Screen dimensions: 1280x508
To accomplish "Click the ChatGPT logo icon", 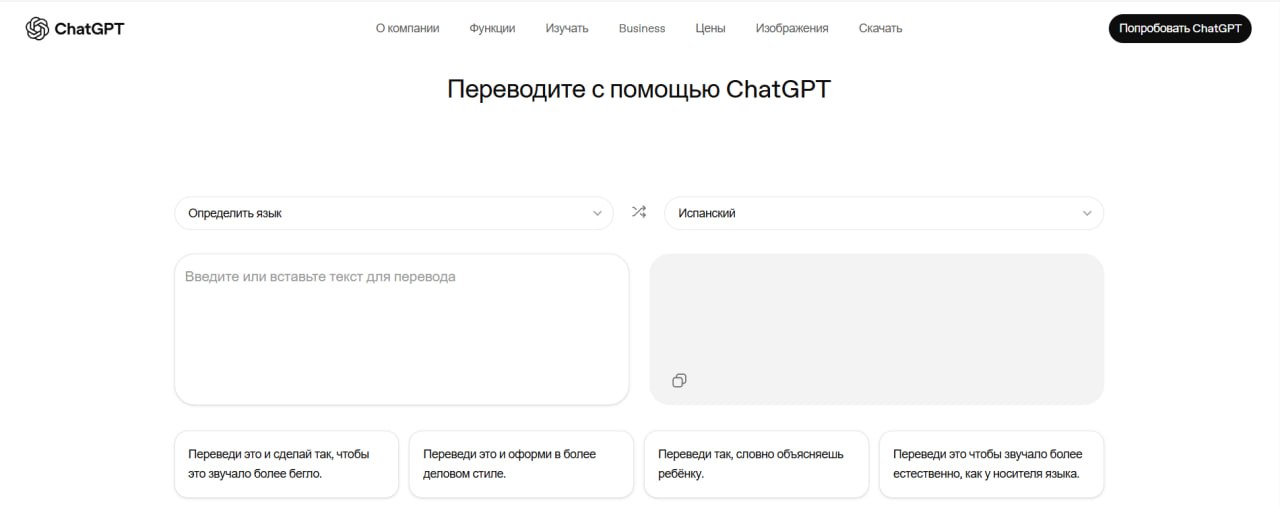I will click(x=37, y=29).
